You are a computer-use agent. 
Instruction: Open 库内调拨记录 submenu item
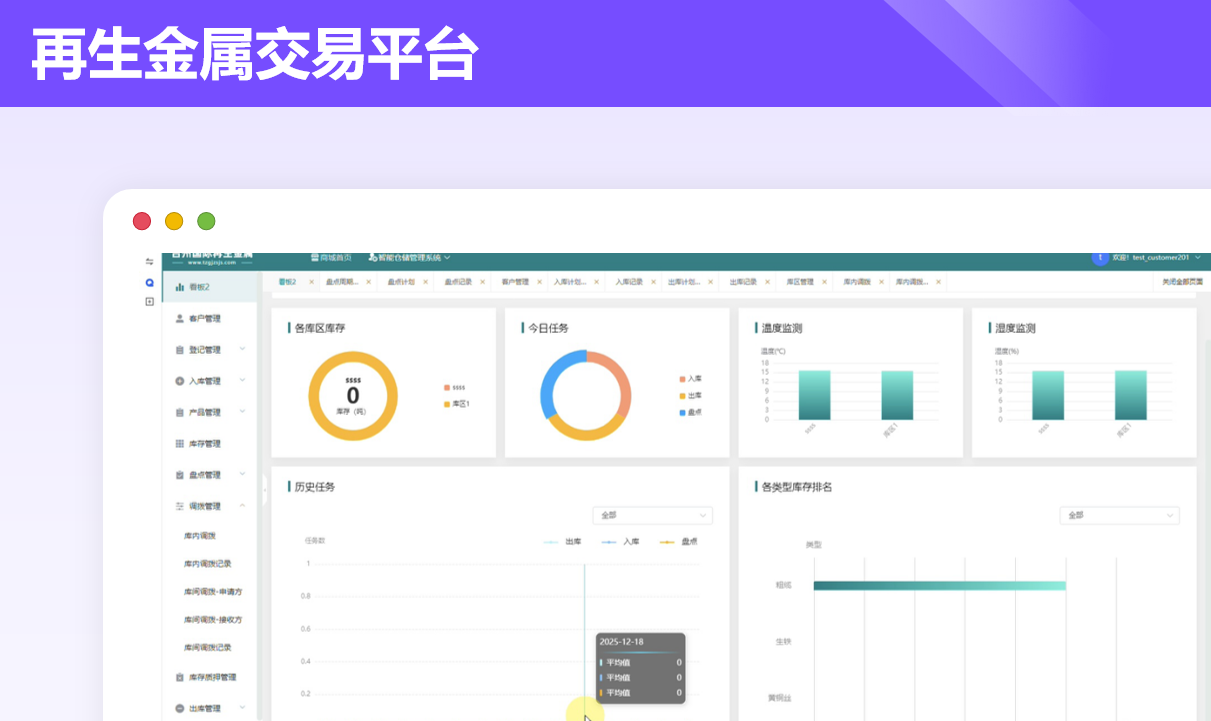point(208,563)
